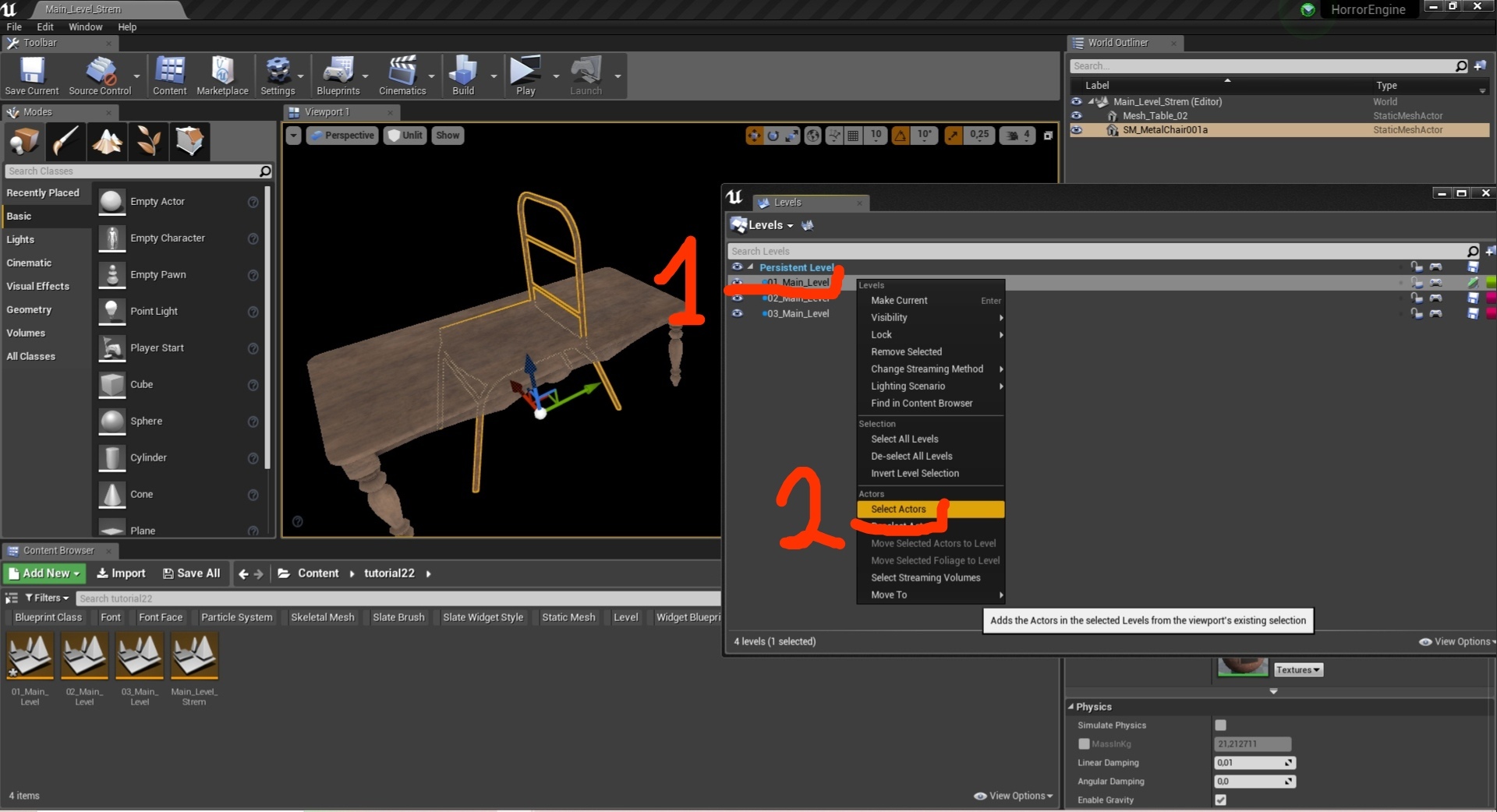
Task: Toggle eye for Main_Level_Strem (Editor) row
Action: pos(1076,101)
